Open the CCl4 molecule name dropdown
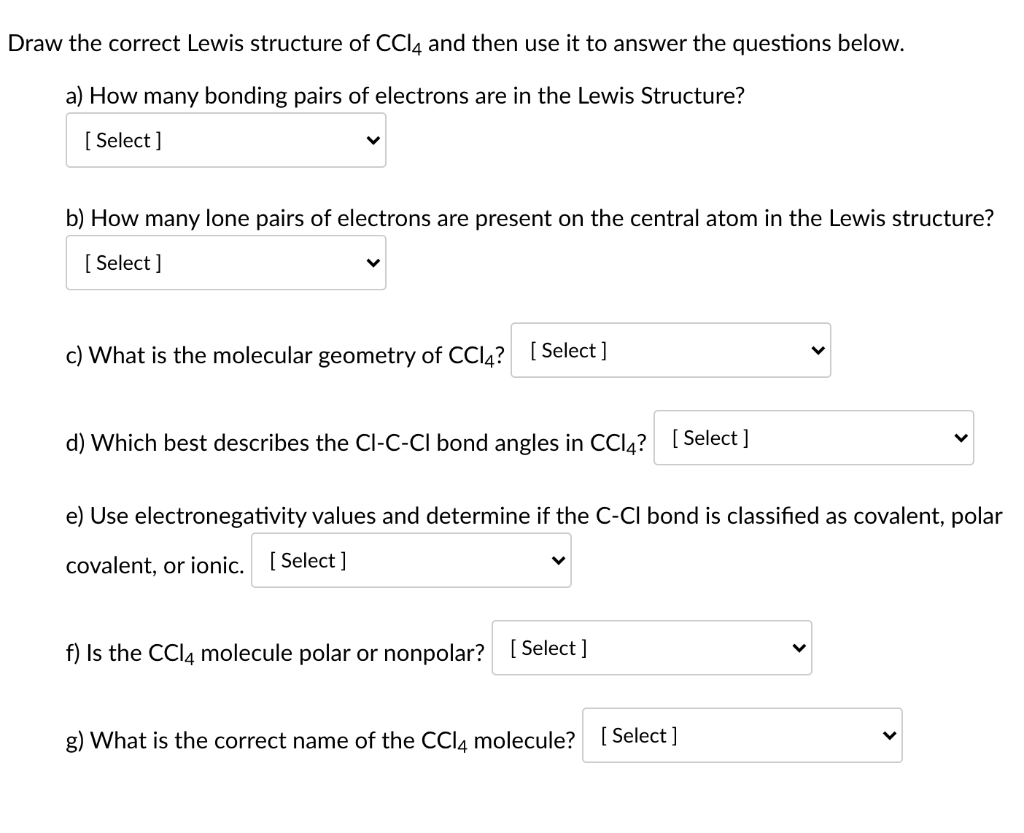Screen dimensions: 1024x833 [x=742, y=734]
